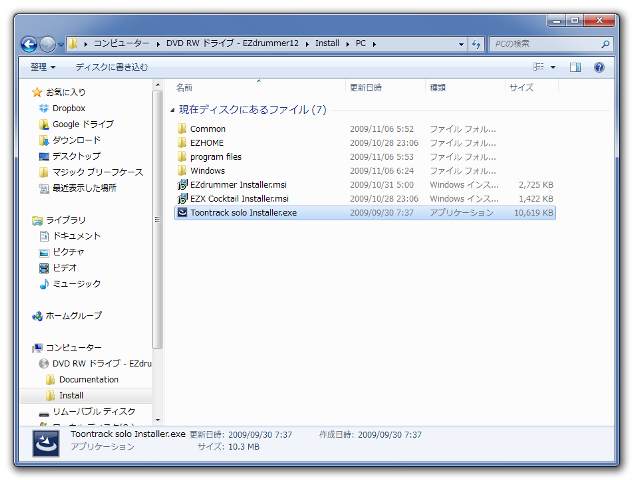This screenshot has width=633, height=480.
Task: Expand the arrow after PC in breadcrumb
Action: [x=374, y=44]
